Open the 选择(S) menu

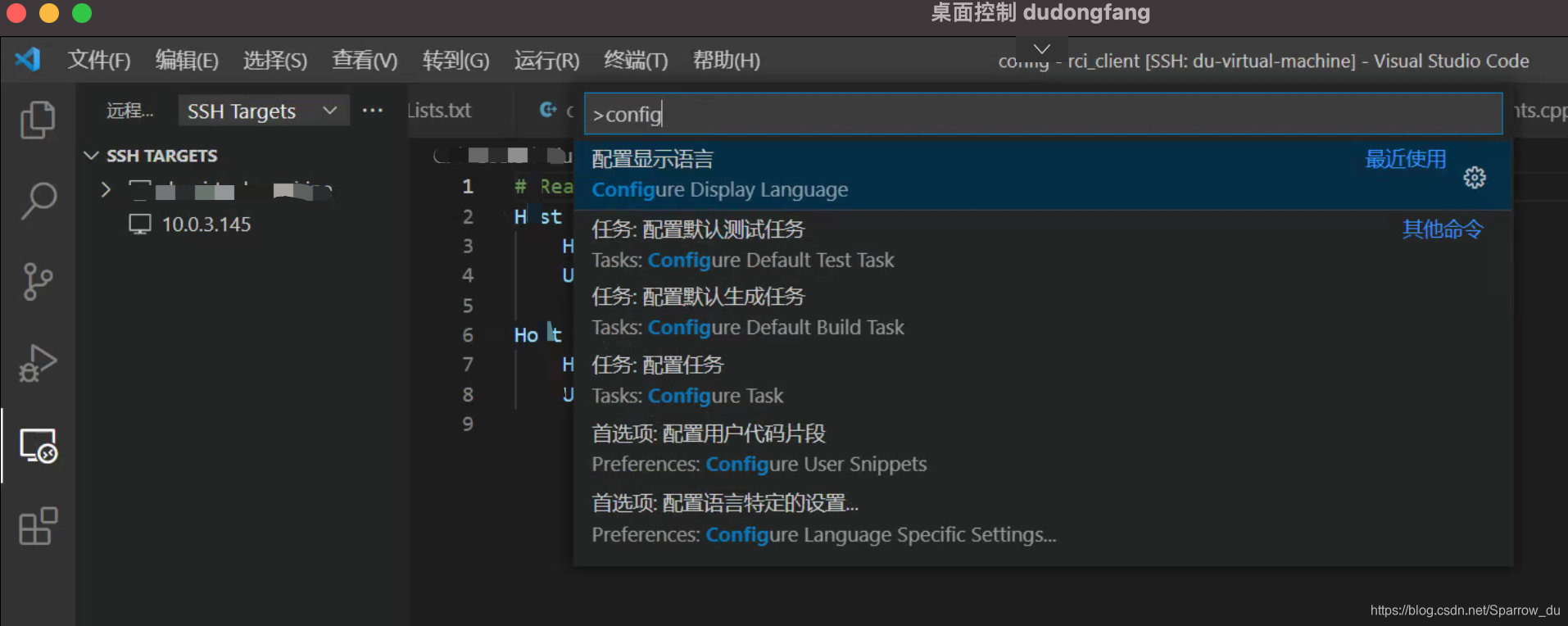[275, 61]
